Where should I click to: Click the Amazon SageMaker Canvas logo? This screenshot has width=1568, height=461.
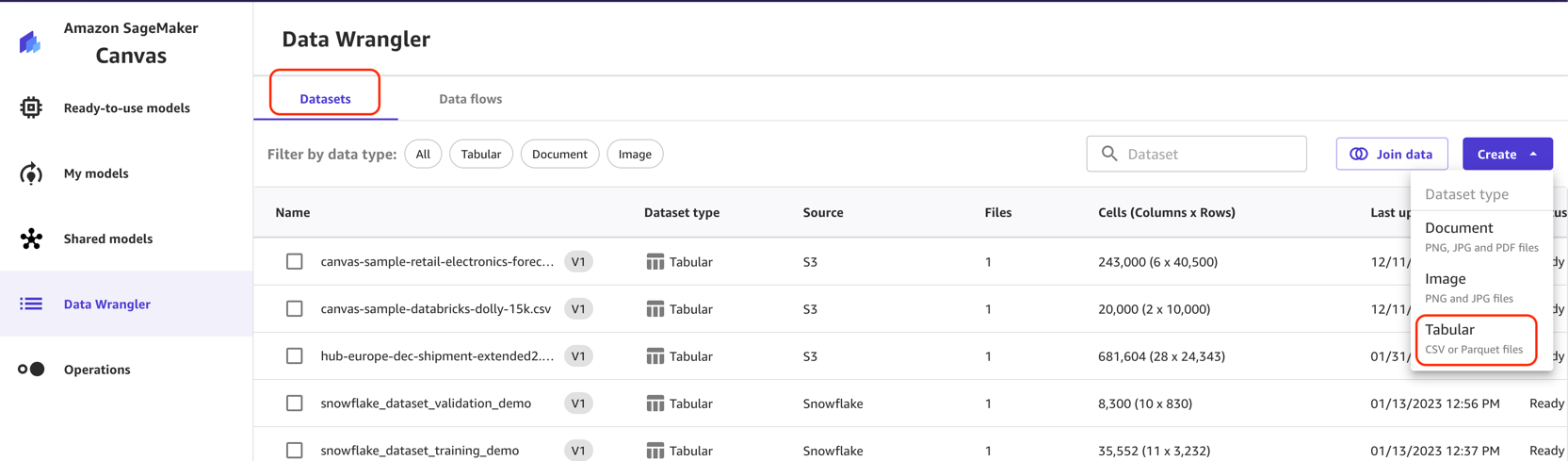30,42
